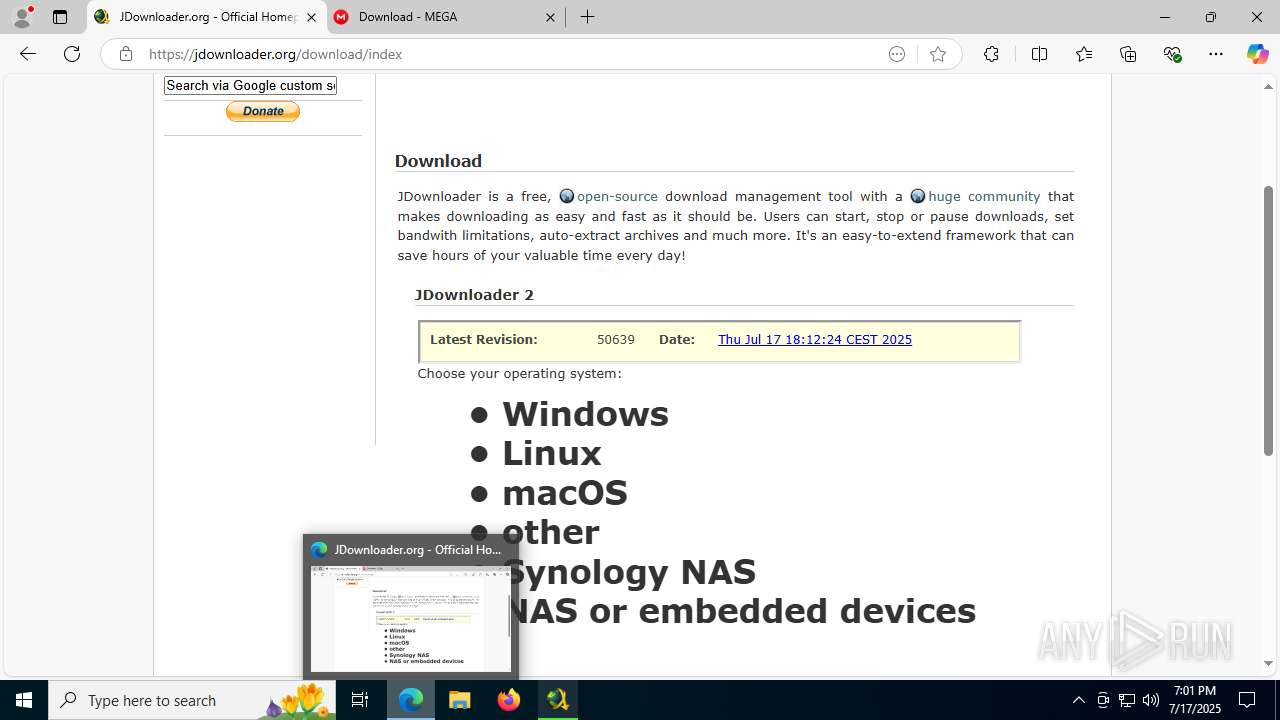Open the Collections icon

(1128, 54)
